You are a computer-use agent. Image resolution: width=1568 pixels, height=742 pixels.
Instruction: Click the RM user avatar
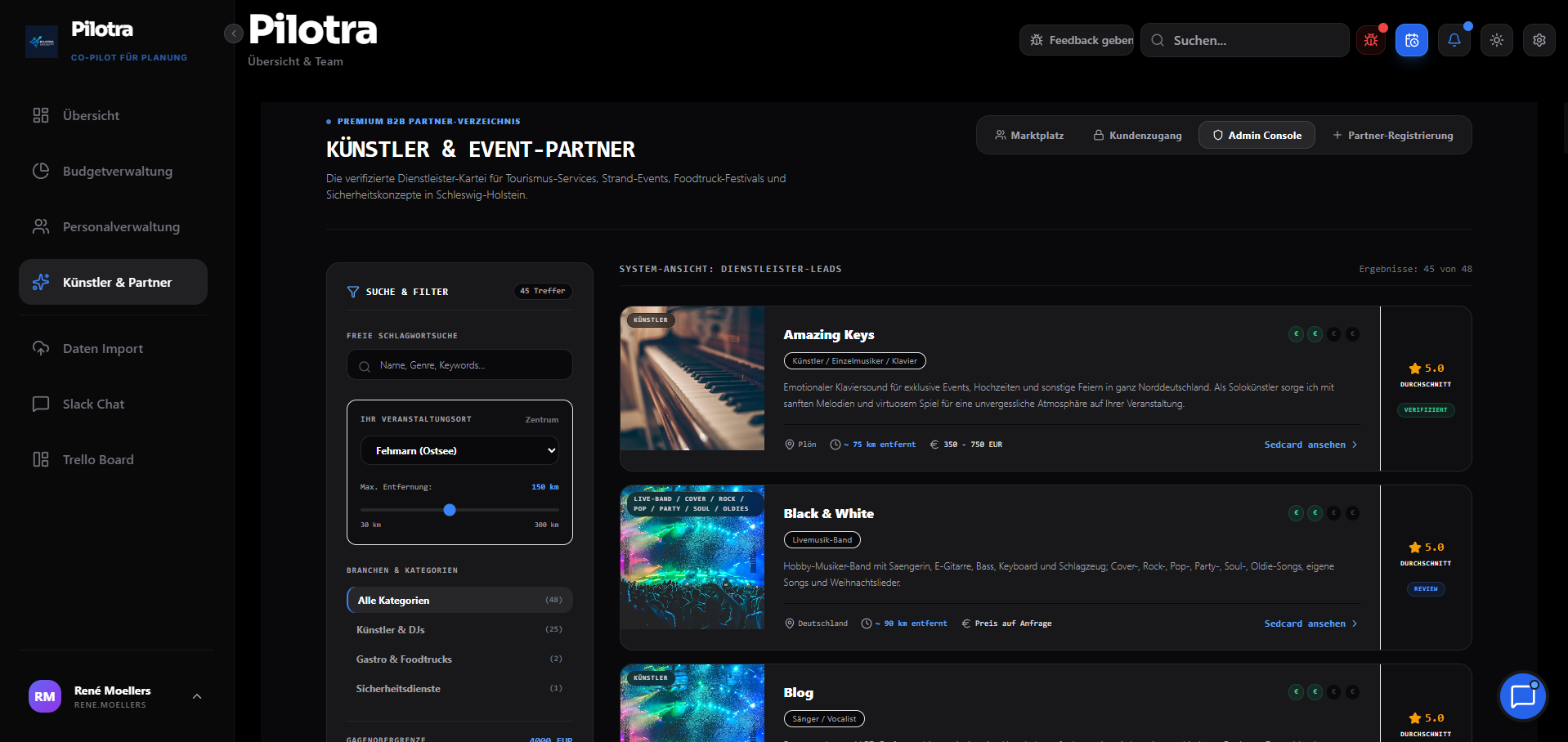45,696
